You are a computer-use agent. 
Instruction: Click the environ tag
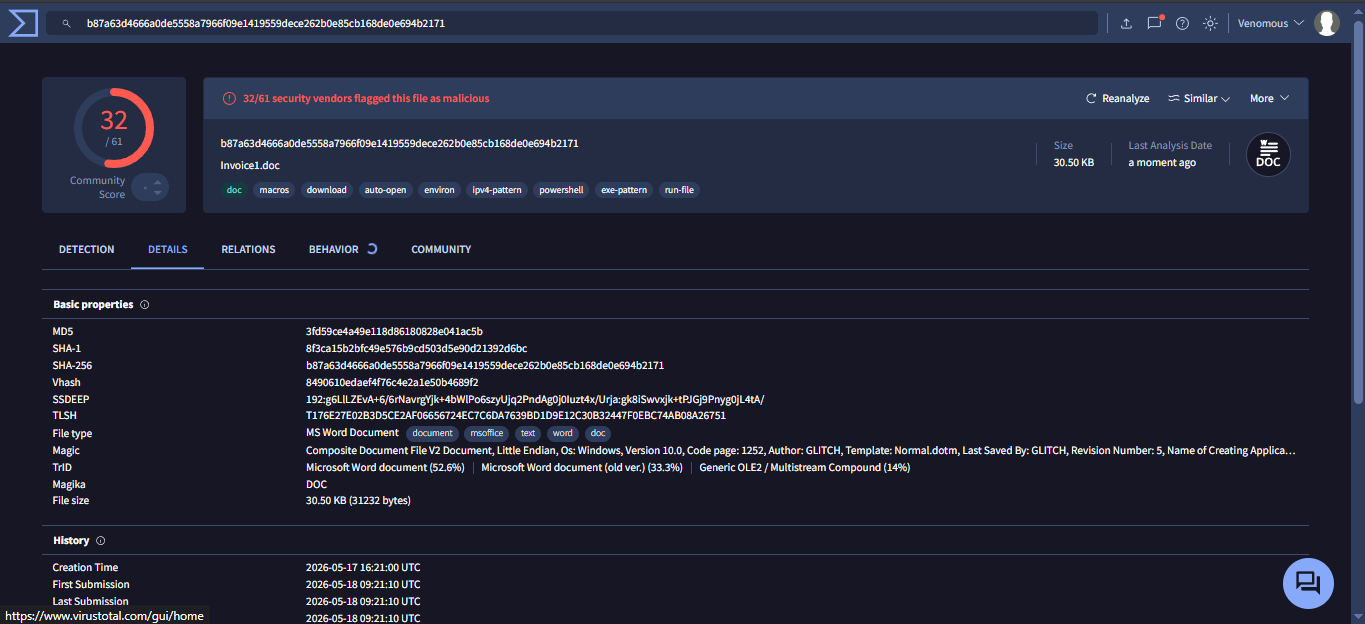pos(439,190)
